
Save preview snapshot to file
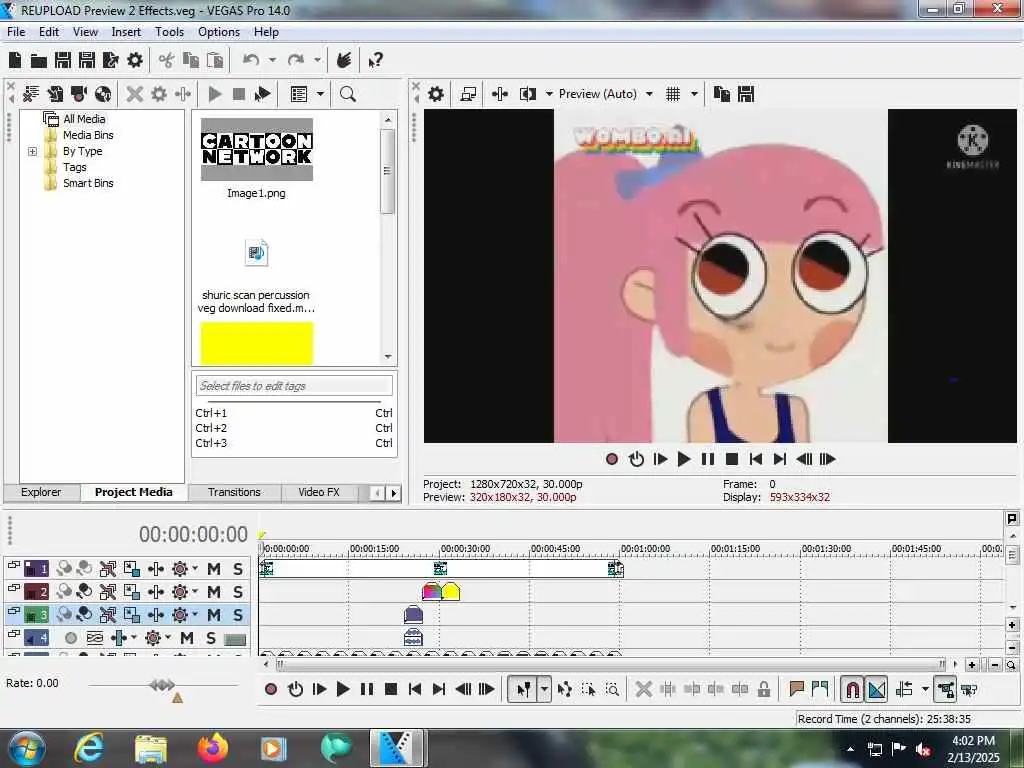pyautogui.click(x=746, y=94)
